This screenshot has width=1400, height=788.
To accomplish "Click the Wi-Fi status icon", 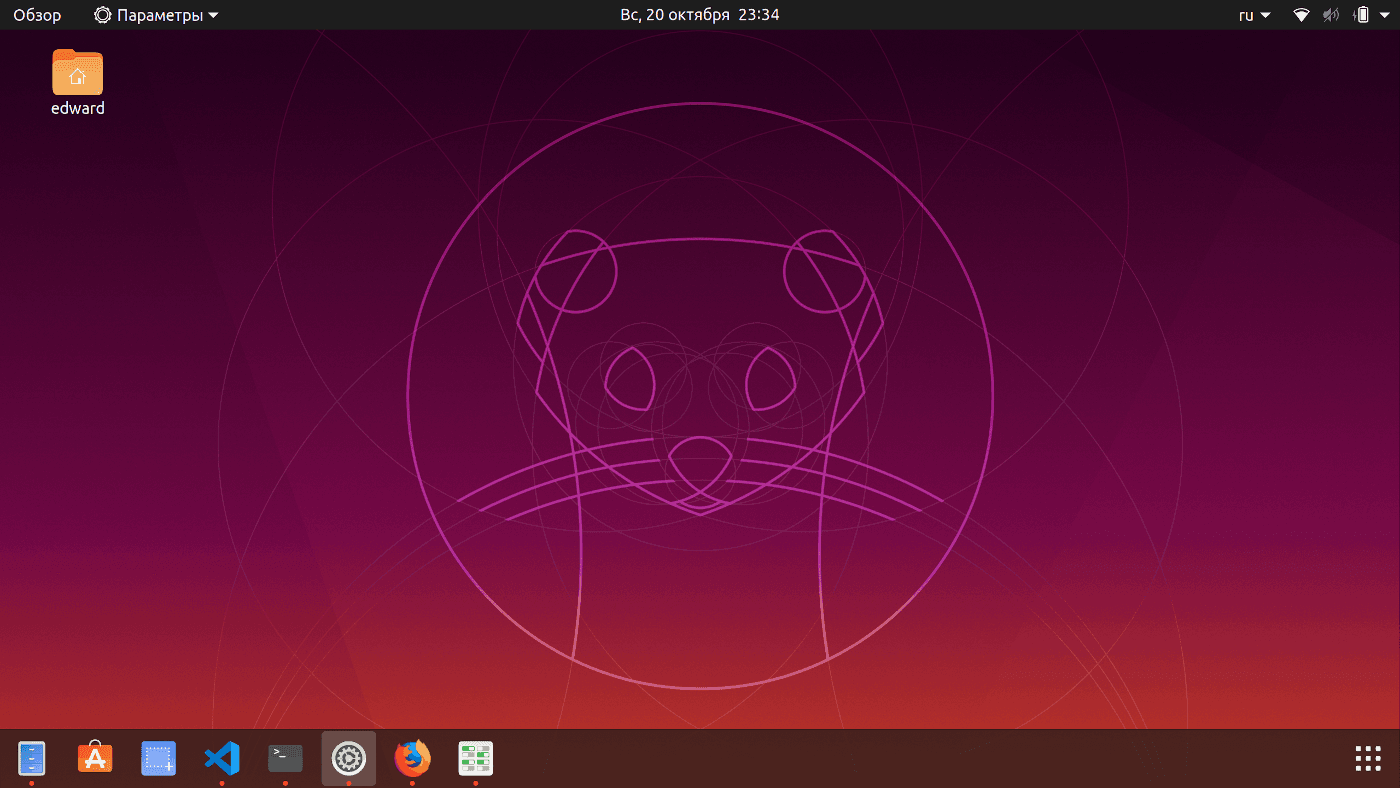I will click(1301, 15).
